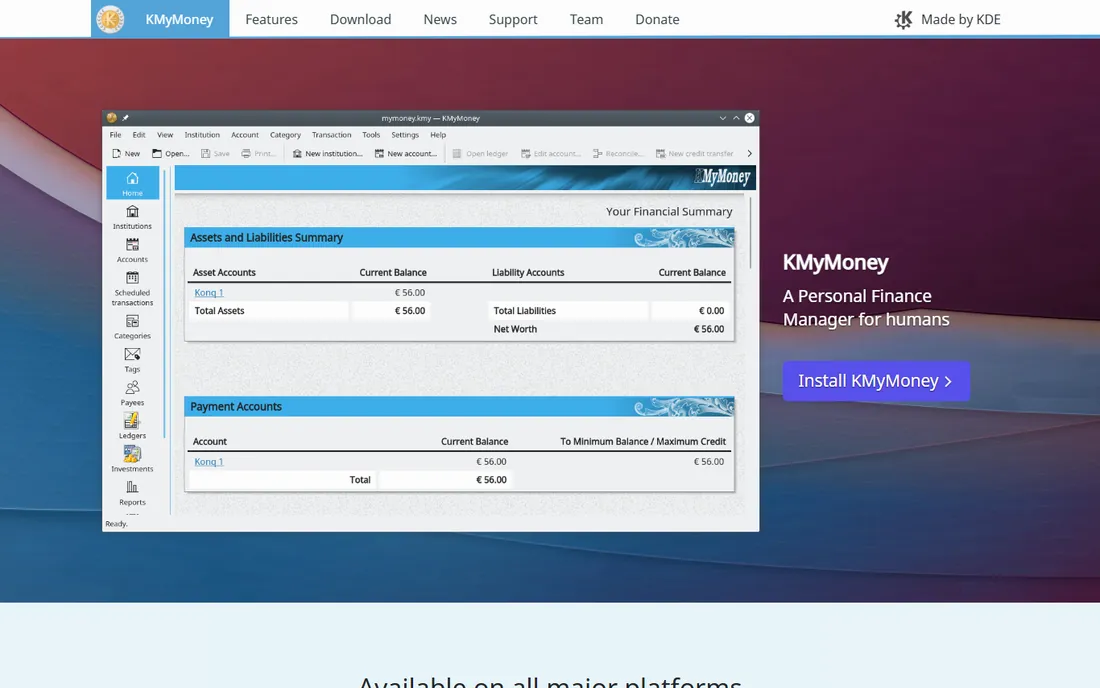Click 'To Minimum Balance / Maximum Credit' column header
1100x688 pixels.
coord(643,441)
